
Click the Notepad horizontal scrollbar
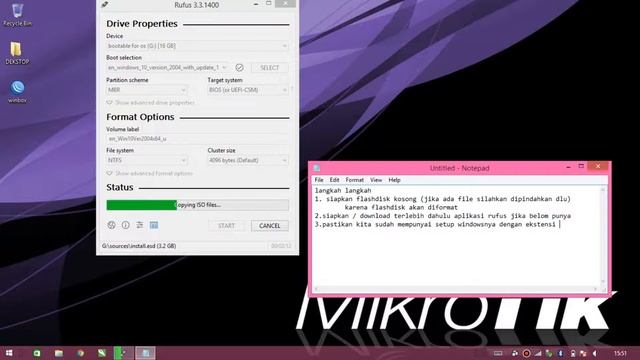pyautogui.click(x=456, y=289)
